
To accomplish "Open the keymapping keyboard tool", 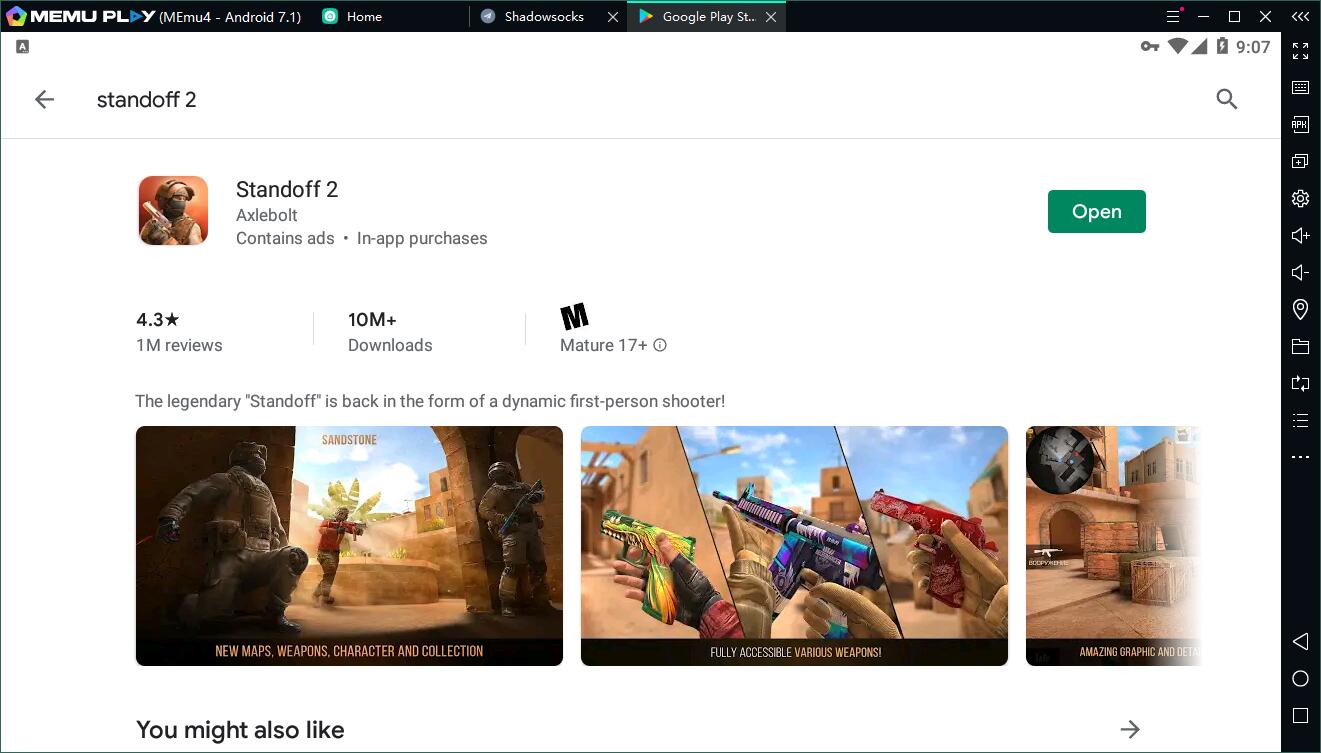I will (x=1300, y=88).
